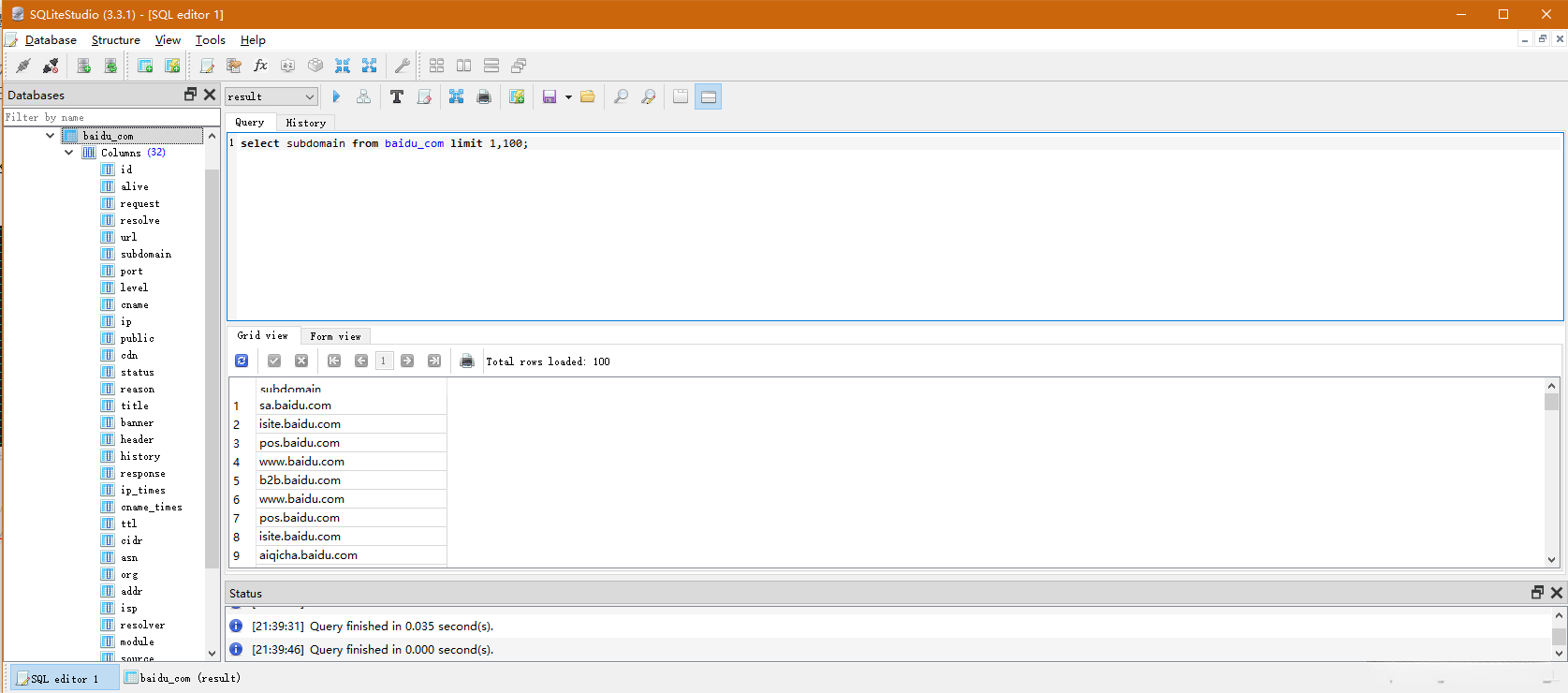Tile windows horizontally
Screen dimensions: 1568x693
click(x=464, y=66)
